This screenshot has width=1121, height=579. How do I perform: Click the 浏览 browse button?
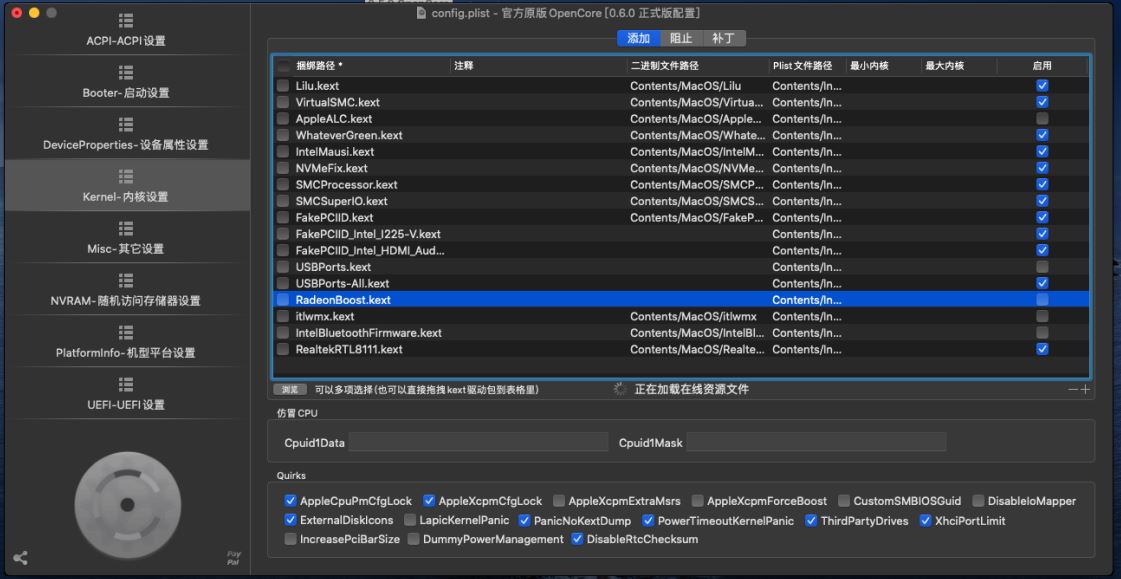tap(290, 389)
